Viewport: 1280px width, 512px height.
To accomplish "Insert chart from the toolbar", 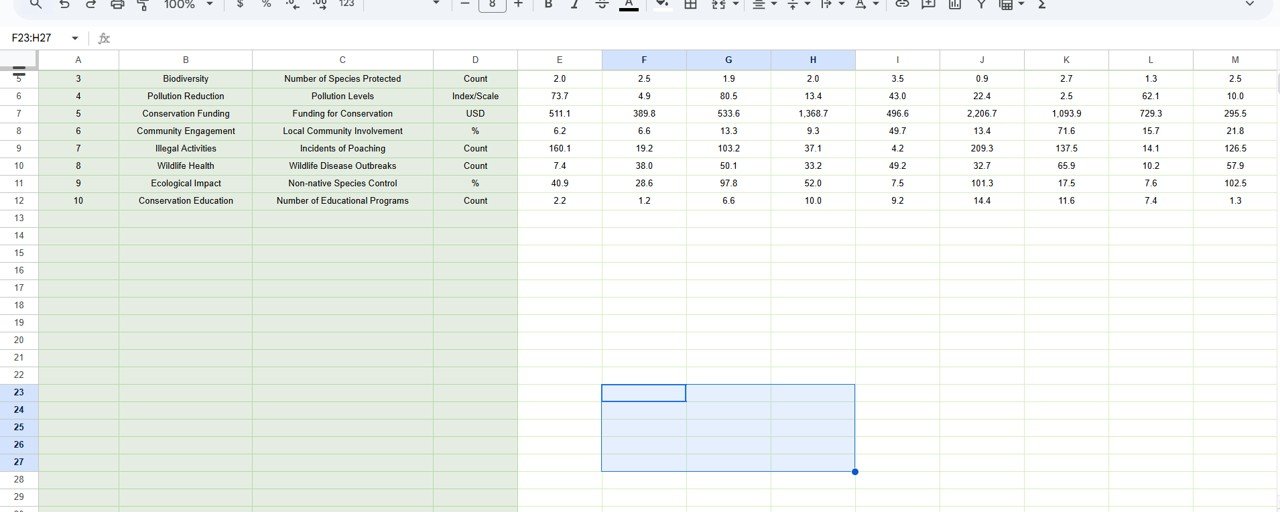I will click(954, 4).
